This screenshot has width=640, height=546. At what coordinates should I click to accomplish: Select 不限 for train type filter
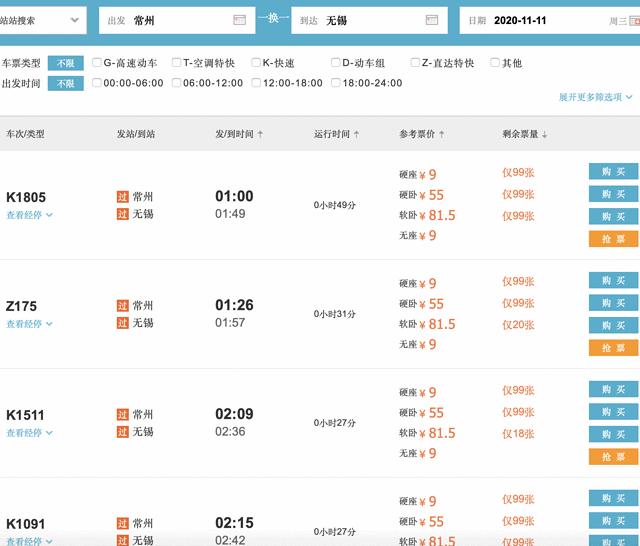click(x=65, y=63)
